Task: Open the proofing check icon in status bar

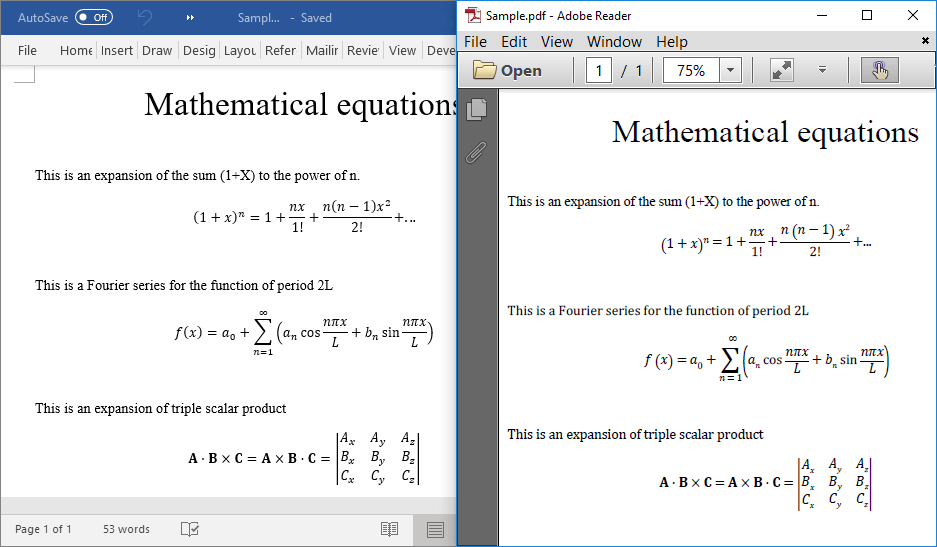Action: pos(190,529)
